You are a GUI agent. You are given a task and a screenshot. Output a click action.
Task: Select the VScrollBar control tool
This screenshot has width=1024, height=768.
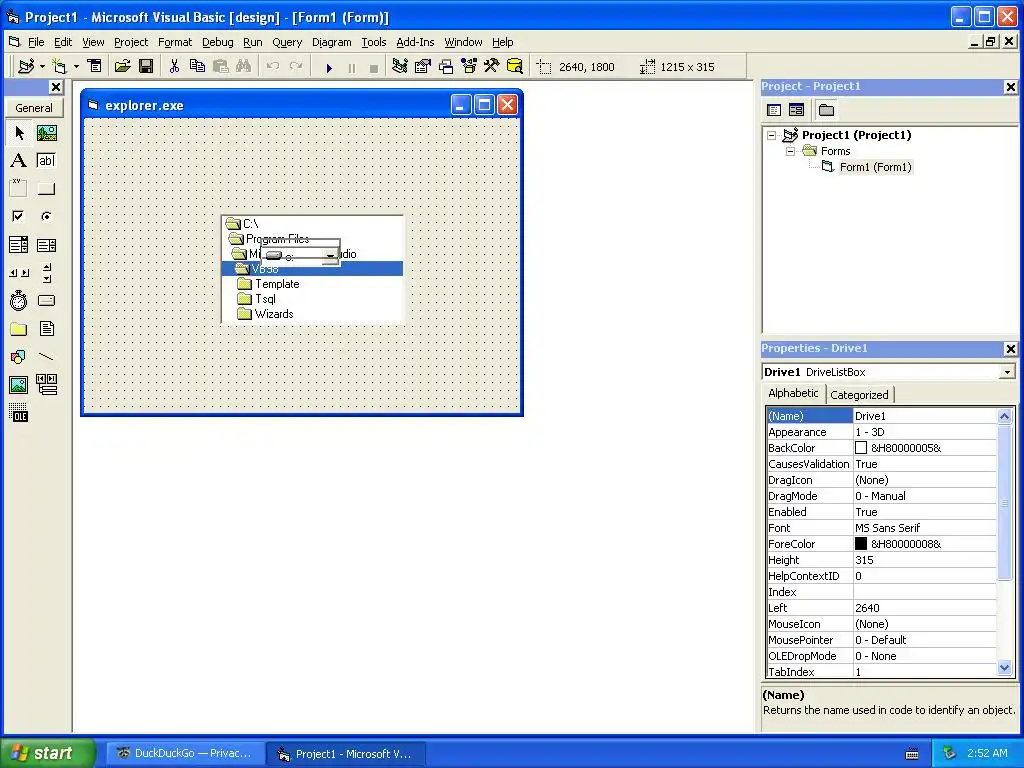46,272
